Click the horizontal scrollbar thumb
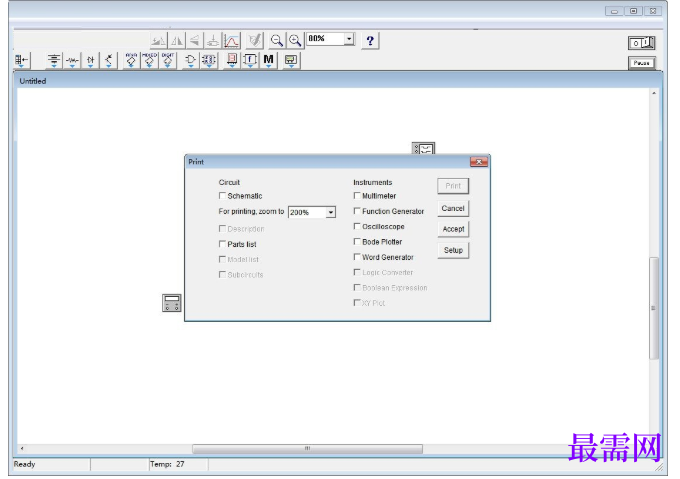 pyautogui.click(x=307, y=449)
